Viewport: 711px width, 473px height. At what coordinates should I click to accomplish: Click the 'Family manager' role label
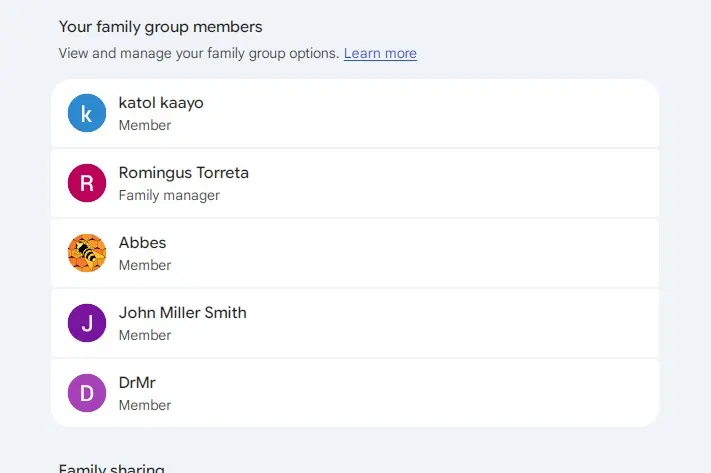click(169, 195)
